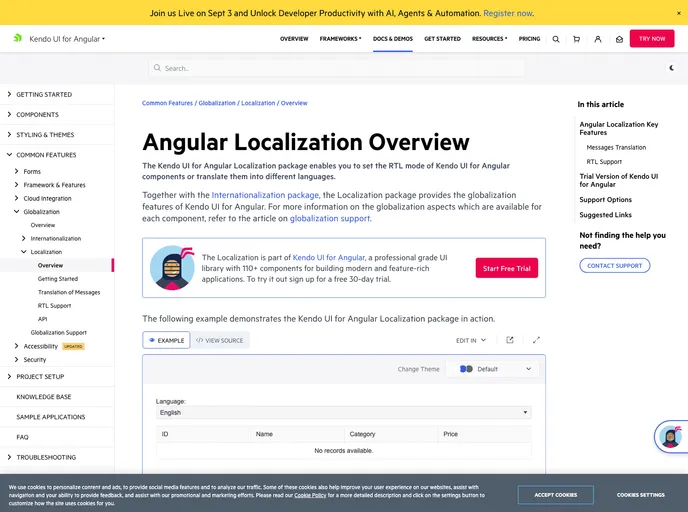Open the assistant avatar chat bubble
This screenshot has width=688, height=512.
pos(670,437)
